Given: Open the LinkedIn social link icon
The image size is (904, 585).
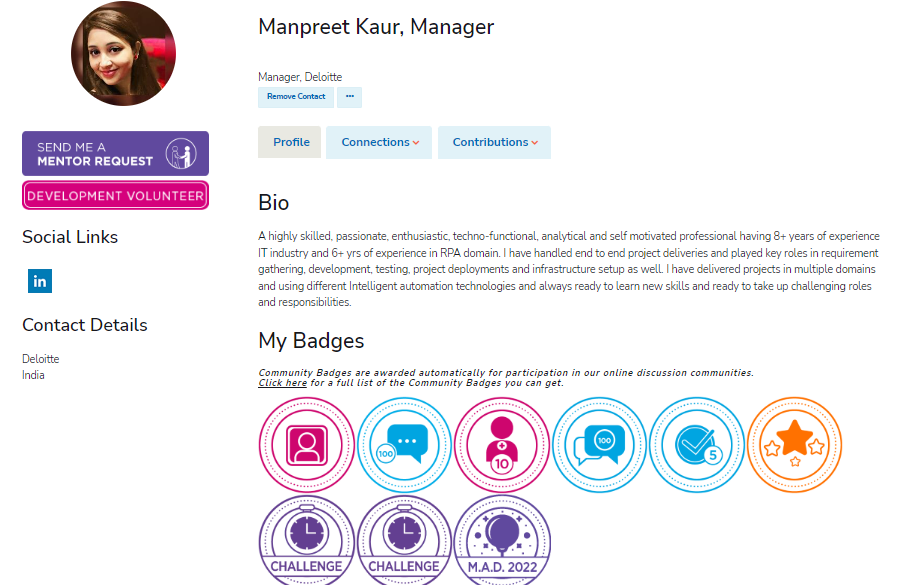Looking at the screenshot, I should click(40, 281).
